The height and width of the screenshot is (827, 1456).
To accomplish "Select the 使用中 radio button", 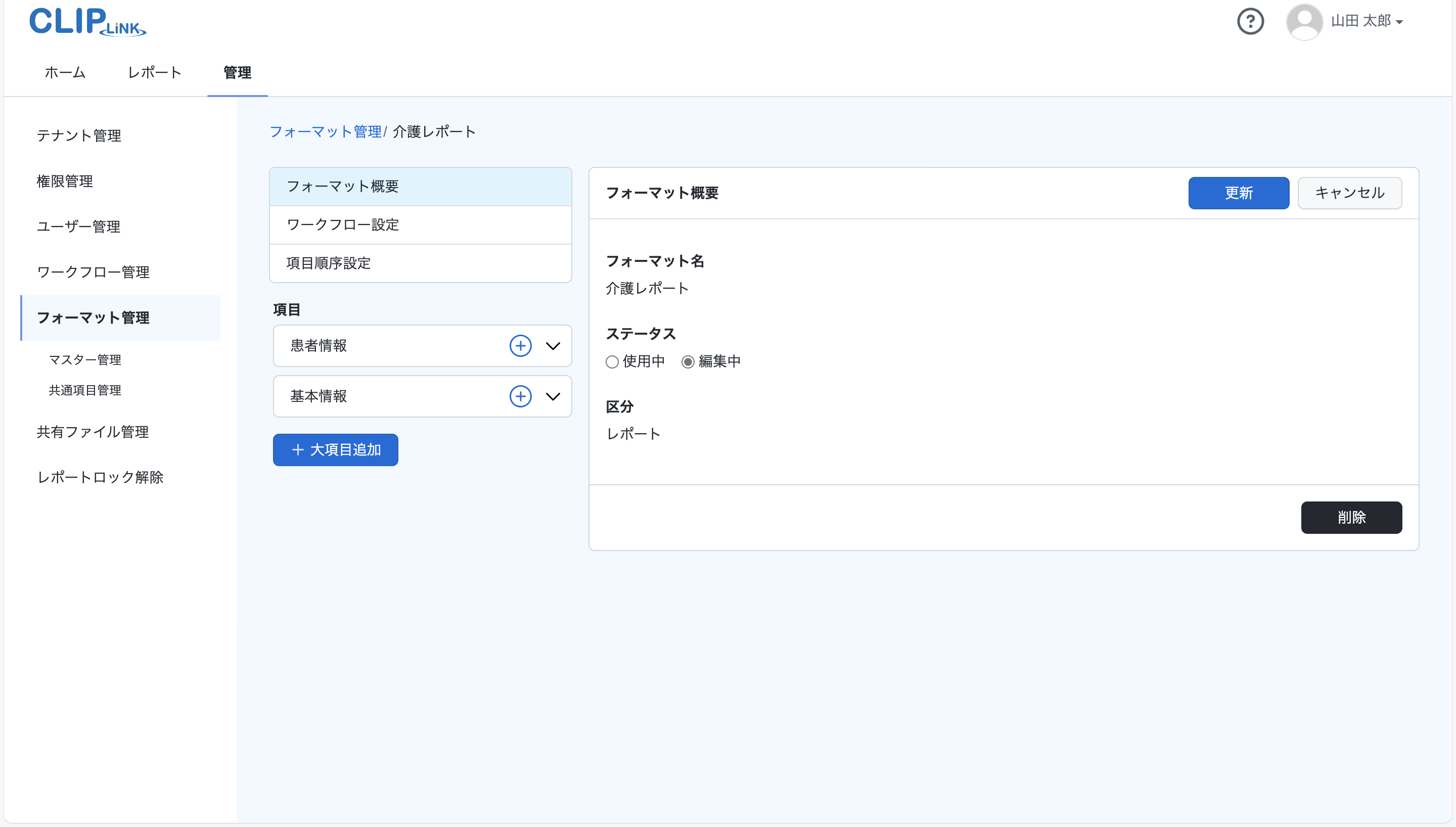I will (x=612, y=362).
